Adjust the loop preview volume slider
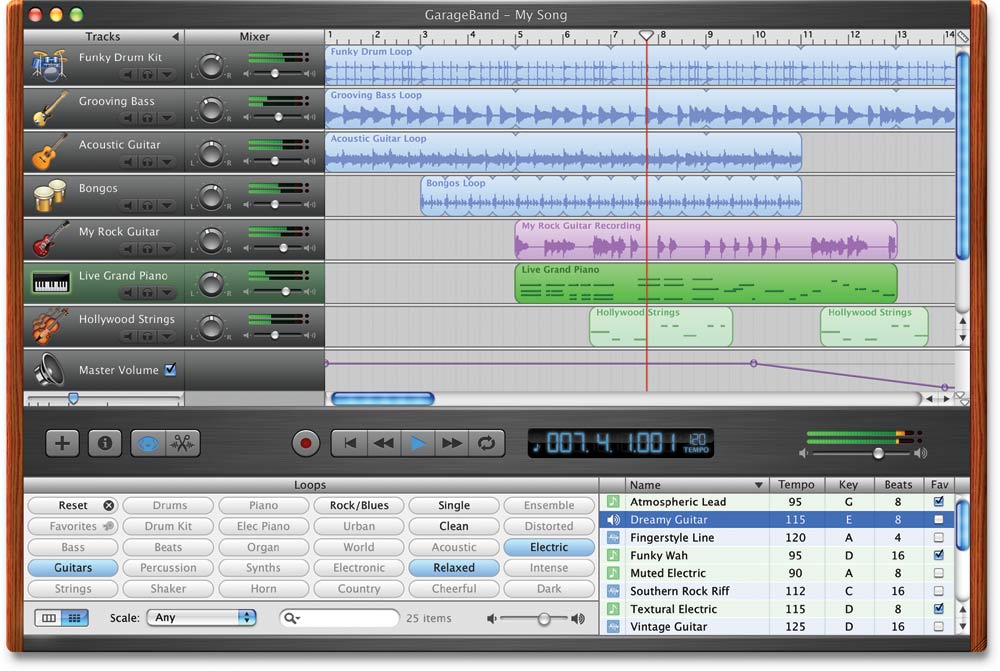 544,619
